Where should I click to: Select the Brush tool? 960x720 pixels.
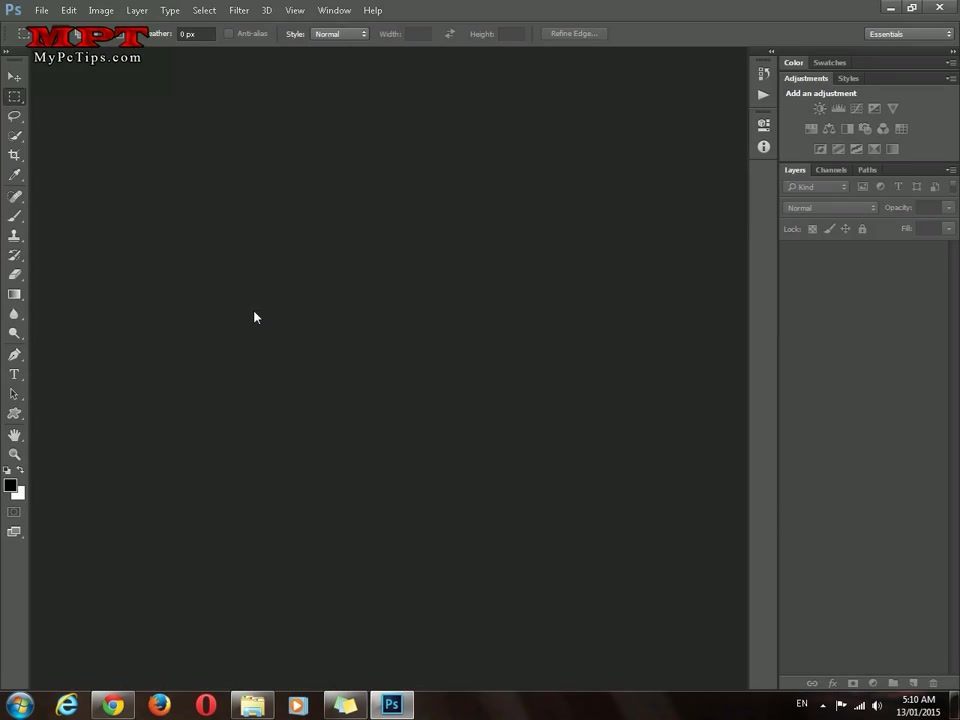(14, 216)
